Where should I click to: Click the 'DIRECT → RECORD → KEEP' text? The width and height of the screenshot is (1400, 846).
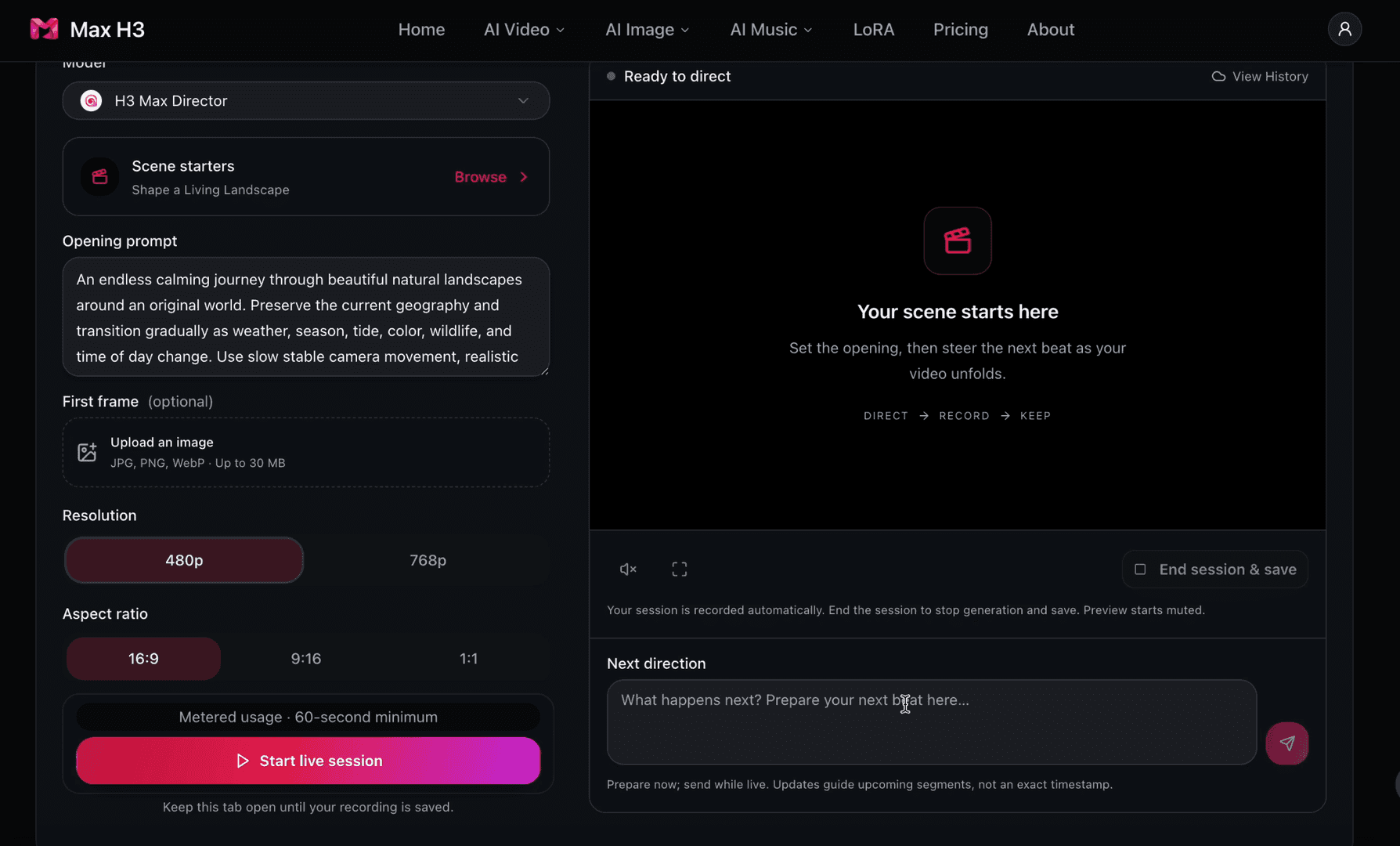(x=958, y=416)
